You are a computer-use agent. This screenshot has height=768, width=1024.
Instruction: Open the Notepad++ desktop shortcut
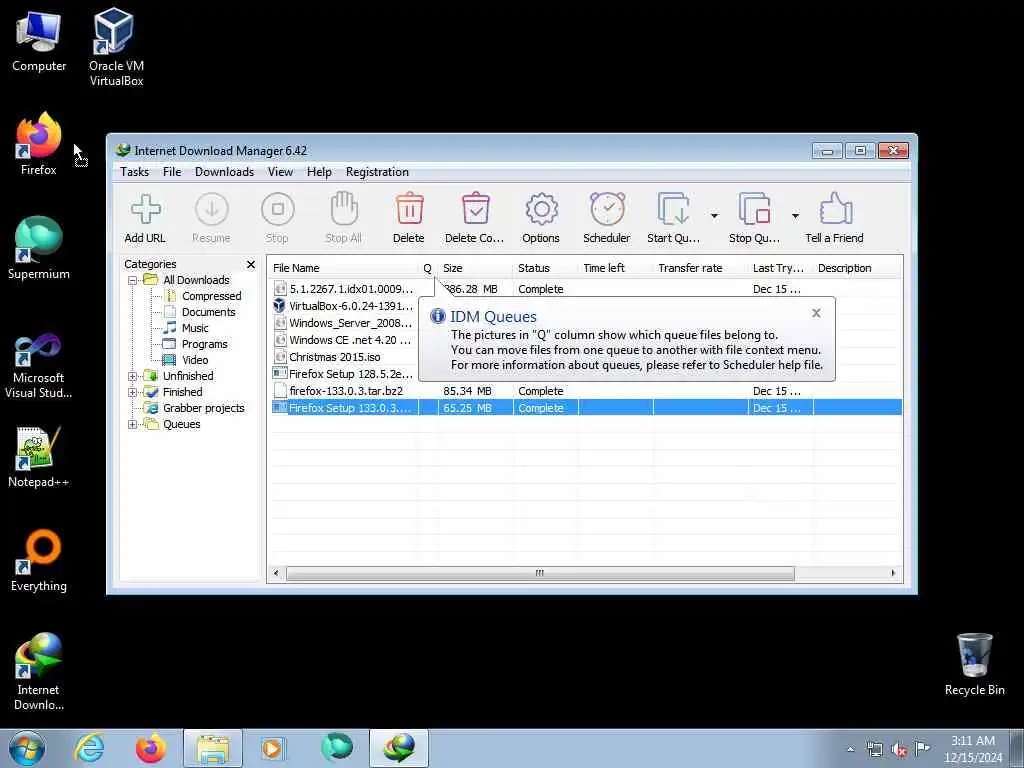click(x=39, y=457)
